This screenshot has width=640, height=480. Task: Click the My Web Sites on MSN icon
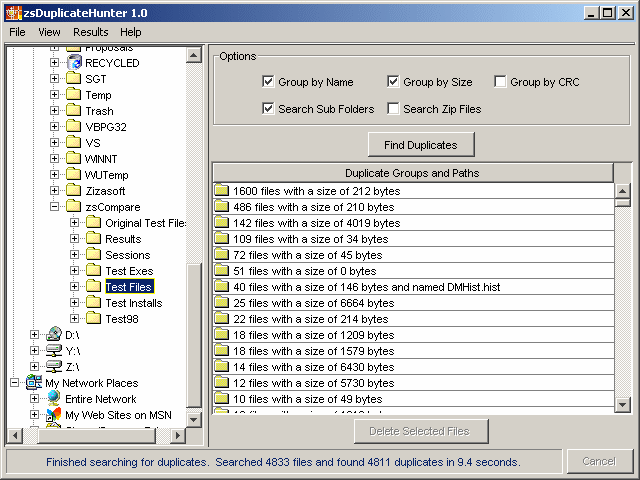coord(53,415)
